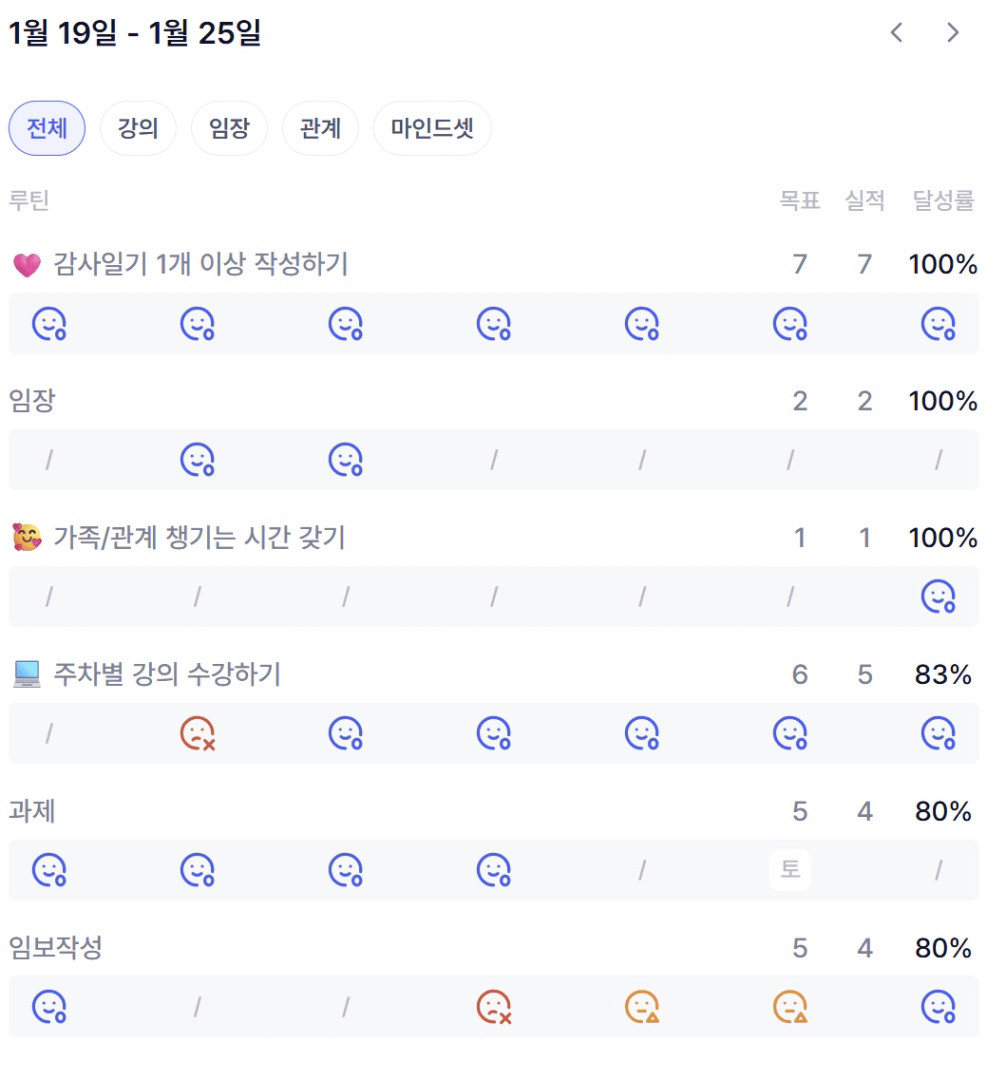Image resolution: width=1006 pixels, height=1080 pixels.
Task: Show the 마인드셋 filter tab
Action: point(432,129)
